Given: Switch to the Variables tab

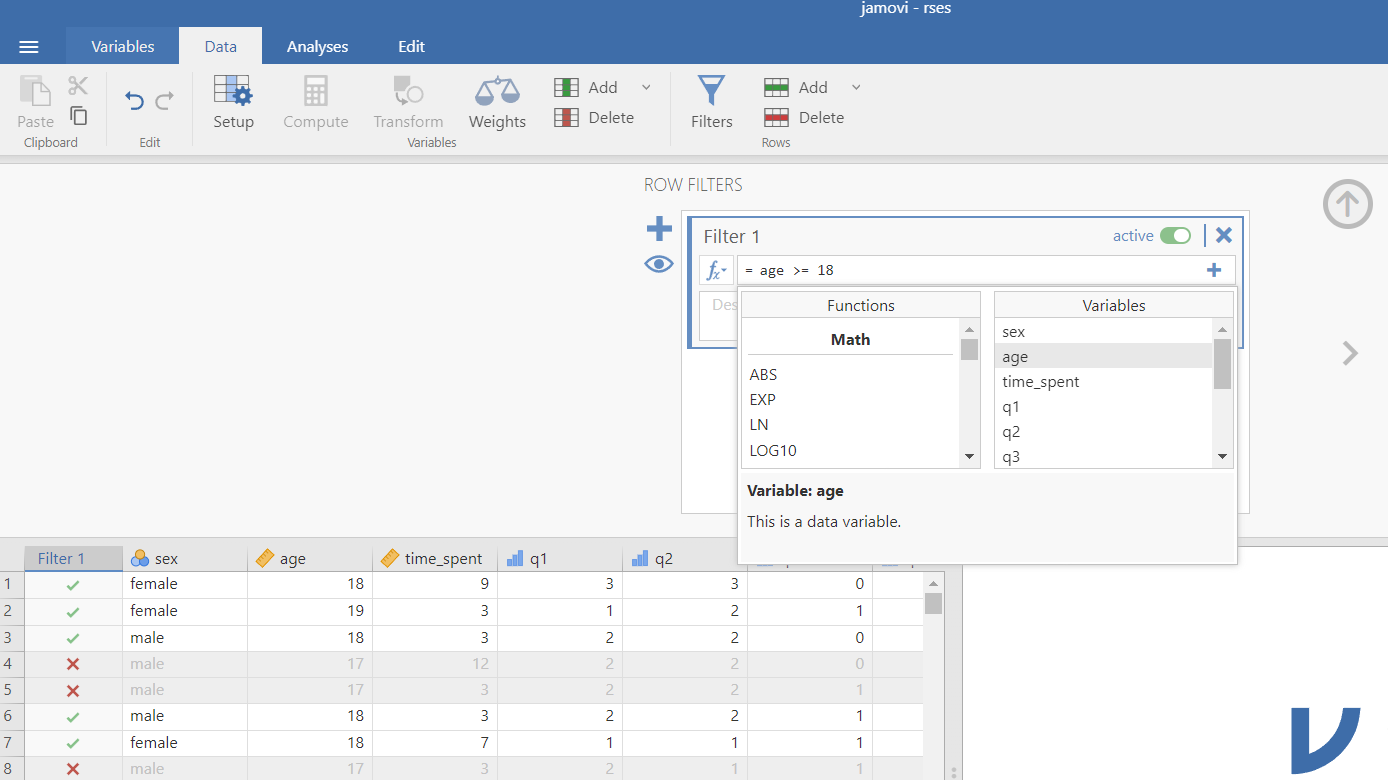Looking at the screenshot, I should coord(122,47).
